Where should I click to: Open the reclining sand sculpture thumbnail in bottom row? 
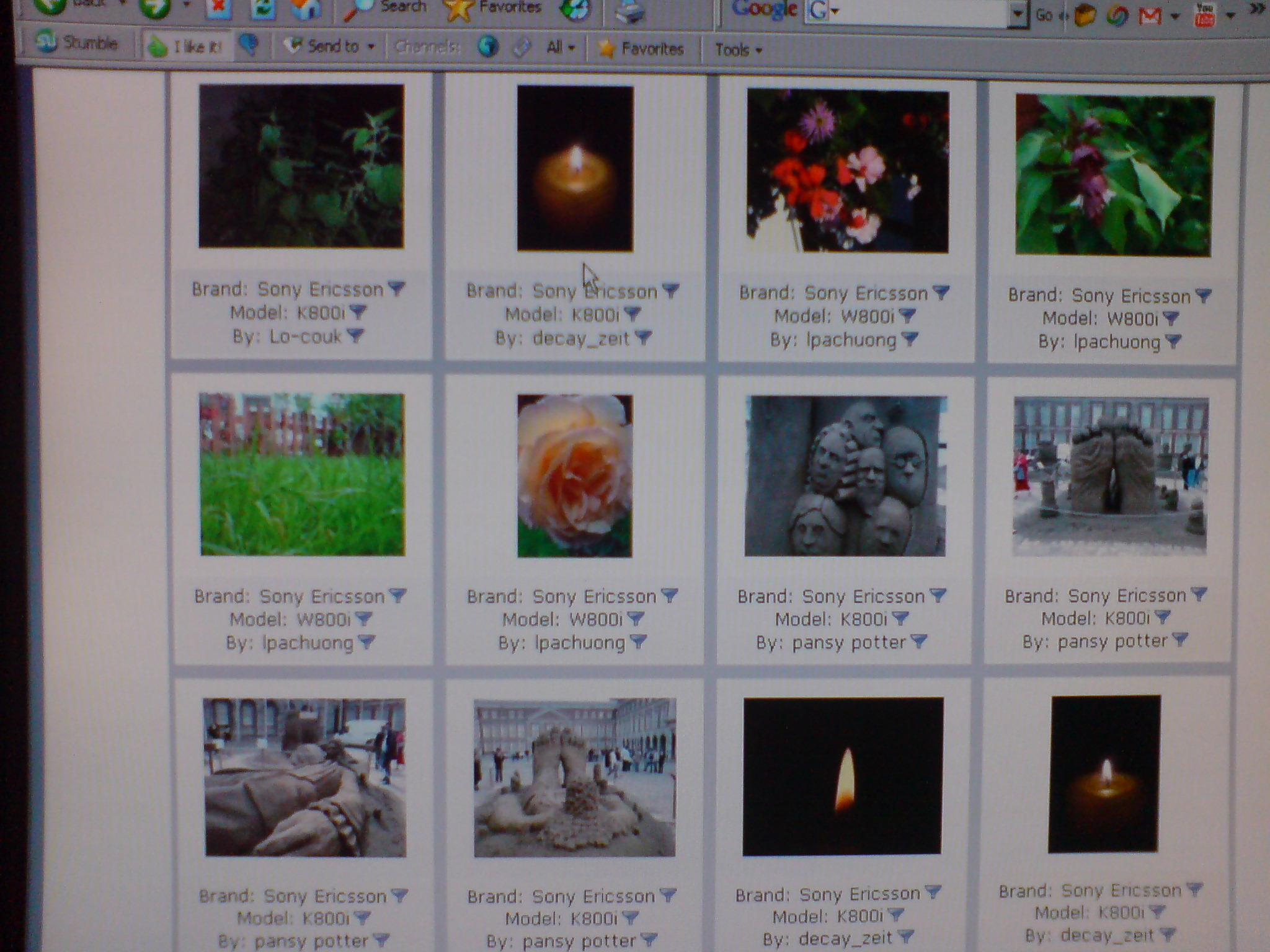point(305,777)
